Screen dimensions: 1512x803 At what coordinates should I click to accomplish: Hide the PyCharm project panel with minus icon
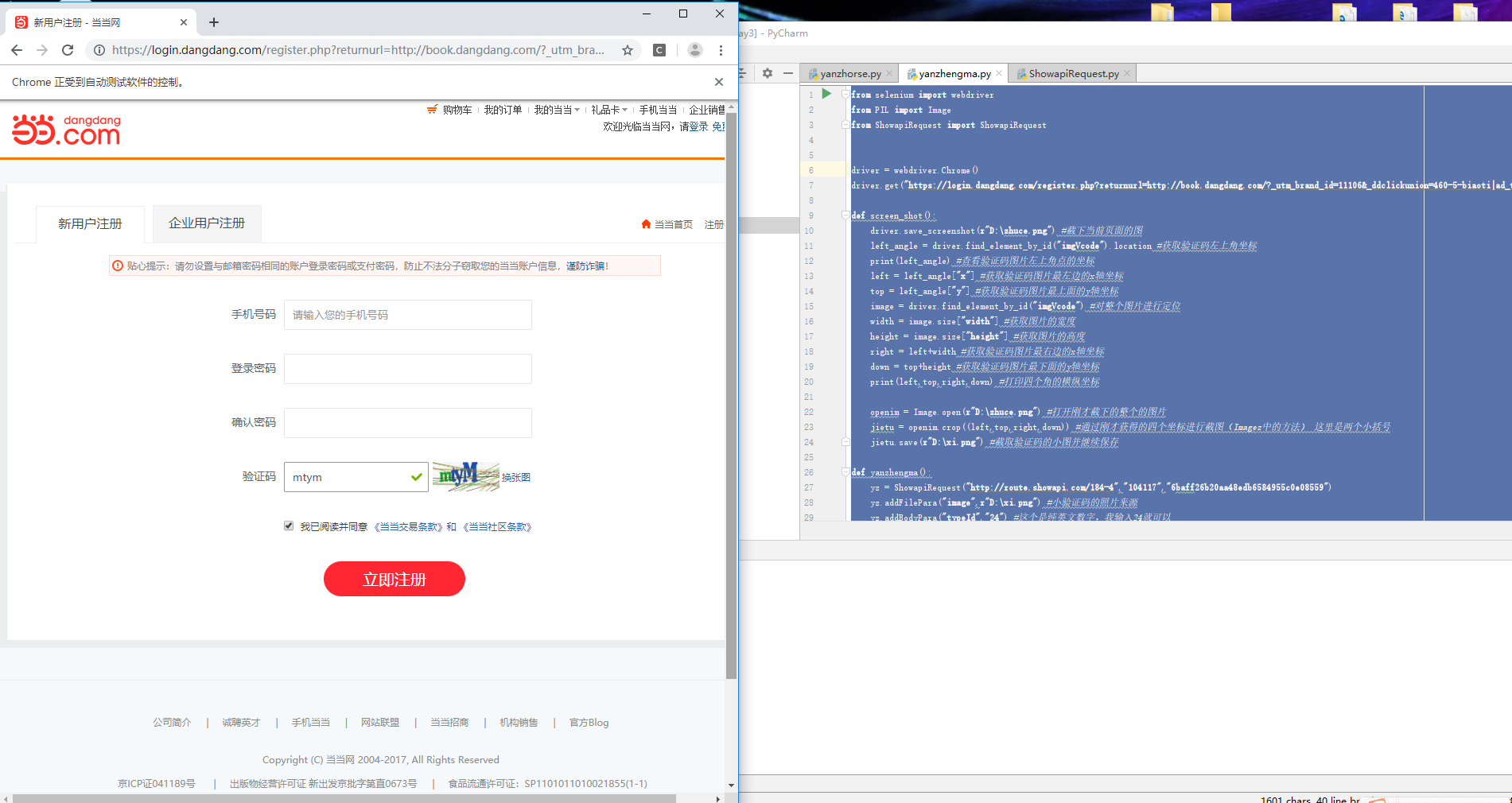coord(788,73)
